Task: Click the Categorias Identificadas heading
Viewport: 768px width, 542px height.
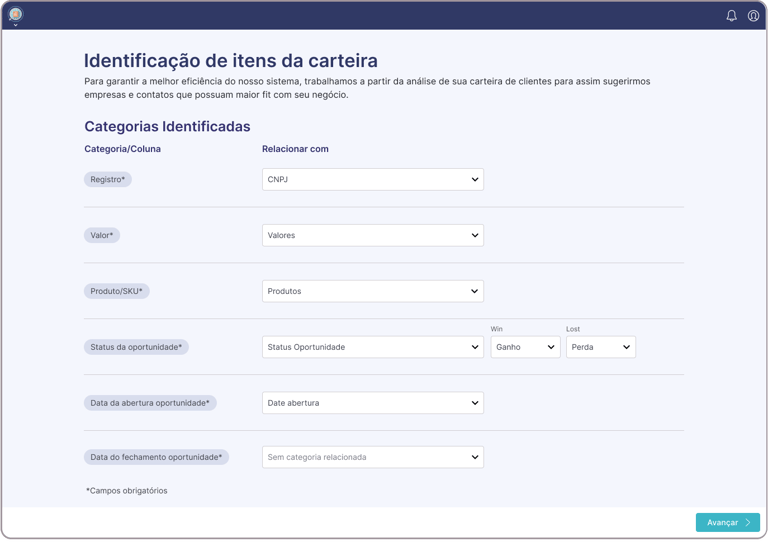Action: (167, 127)
